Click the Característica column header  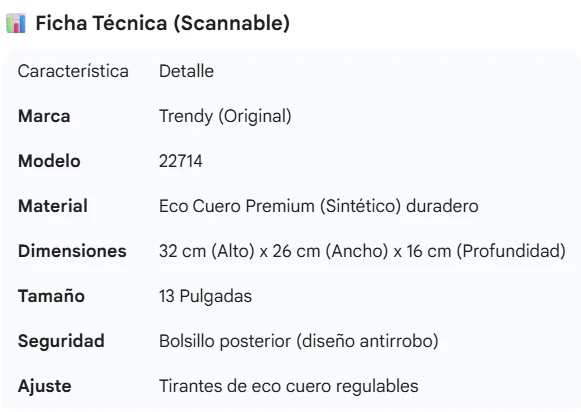coord(73,71)
